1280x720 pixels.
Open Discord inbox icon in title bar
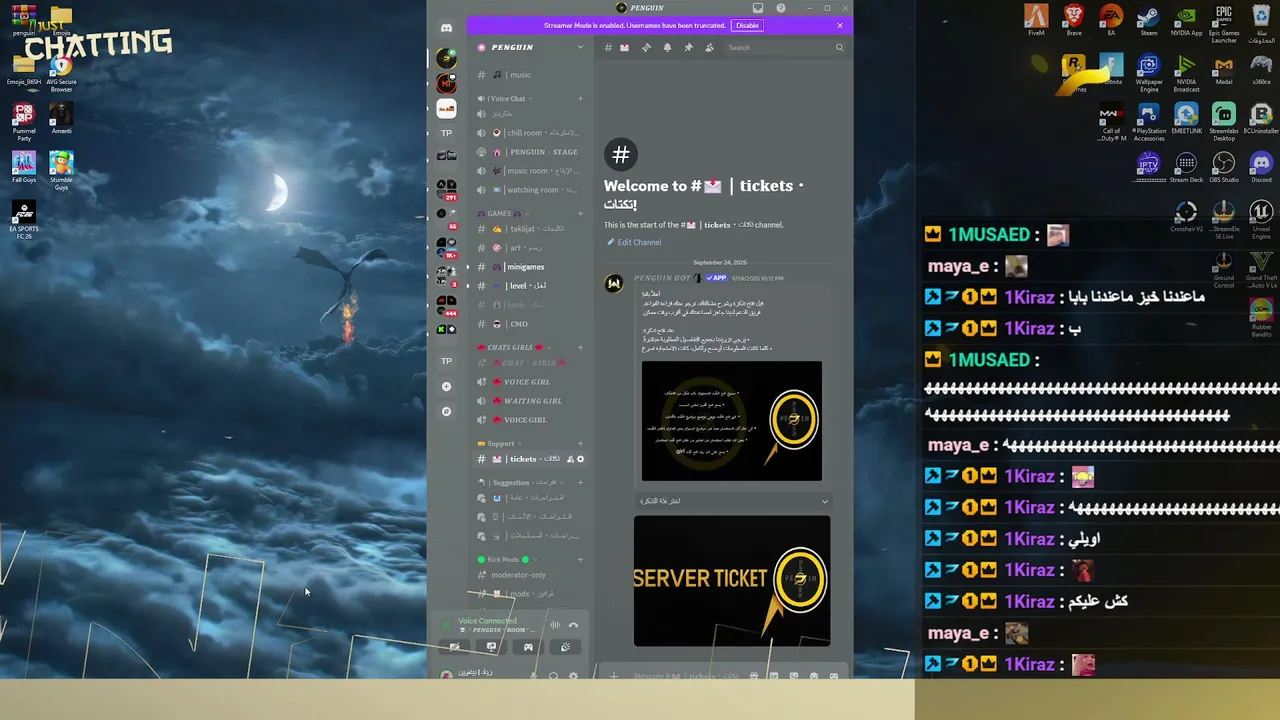coord(758,8)
